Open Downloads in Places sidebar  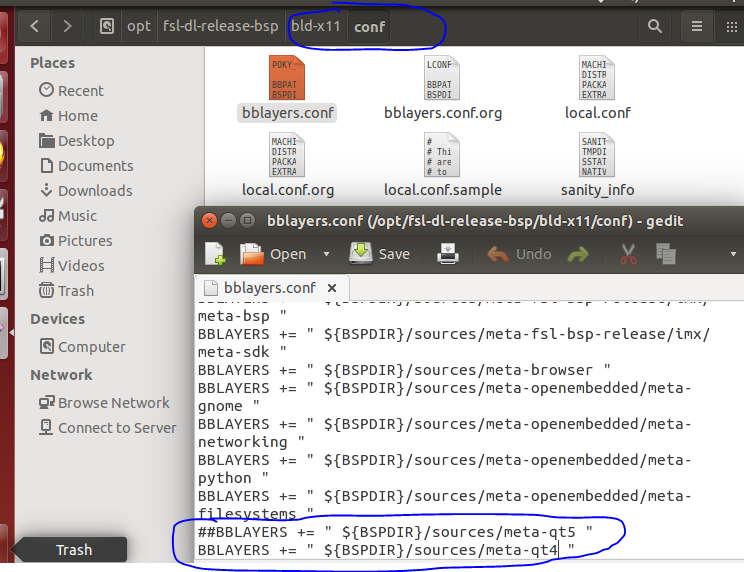tap(85, 191)
